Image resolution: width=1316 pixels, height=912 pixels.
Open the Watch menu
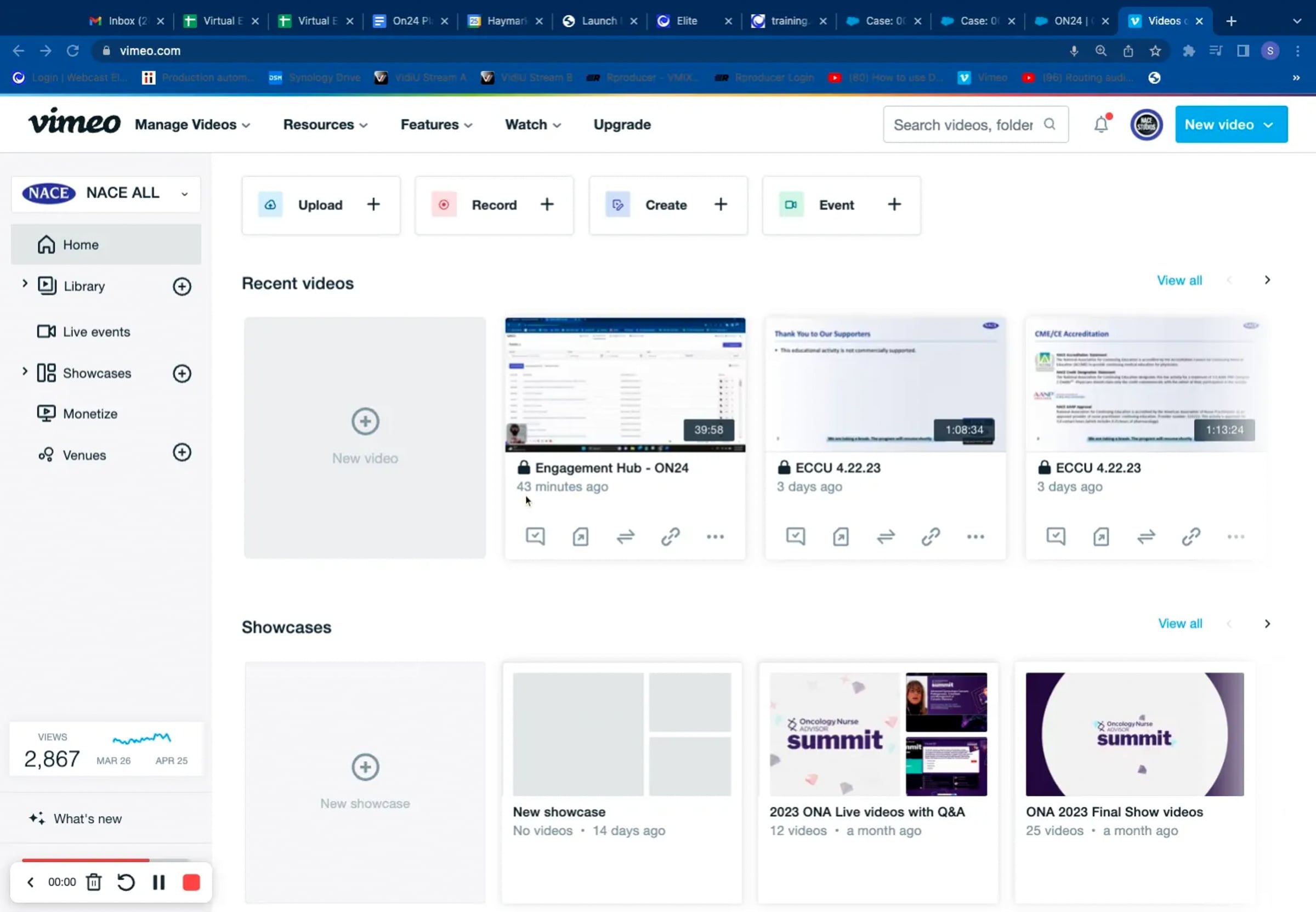point(532,124)
